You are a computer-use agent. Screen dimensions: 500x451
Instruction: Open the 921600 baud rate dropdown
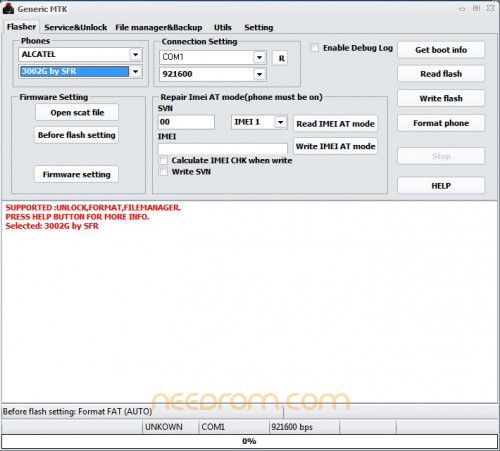point(259,74)
